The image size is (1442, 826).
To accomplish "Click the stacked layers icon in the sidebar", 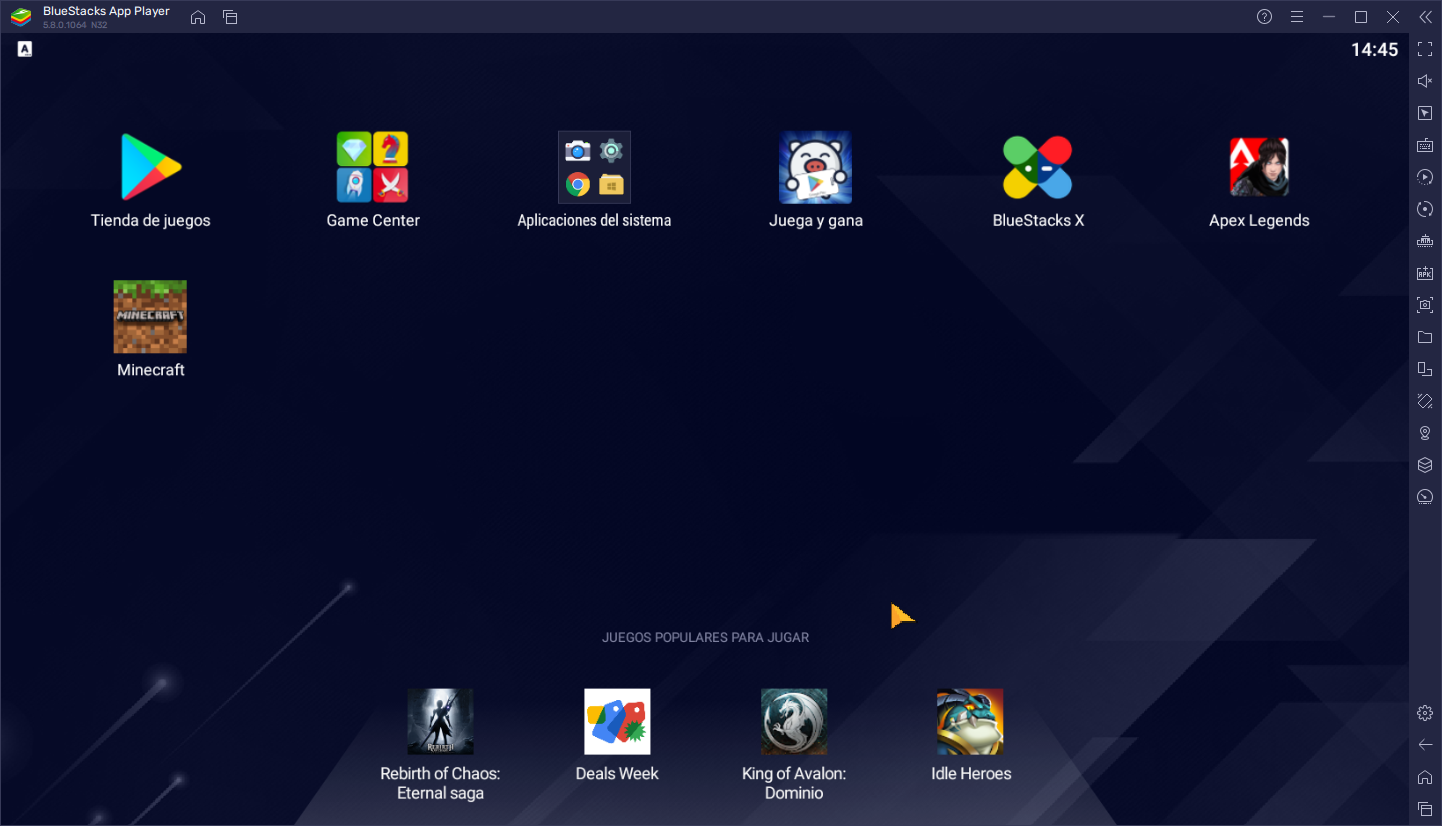I will point(1425,465).
